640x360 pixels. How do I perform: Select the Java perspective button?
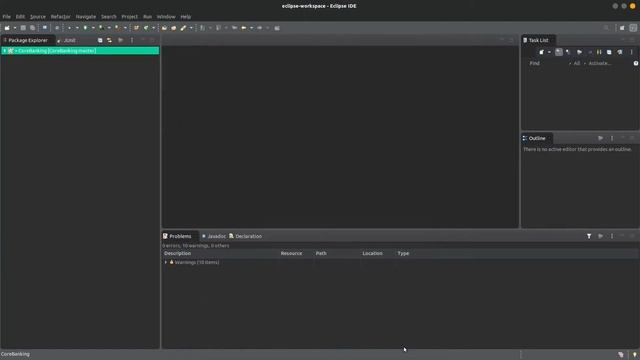(633, 28)
